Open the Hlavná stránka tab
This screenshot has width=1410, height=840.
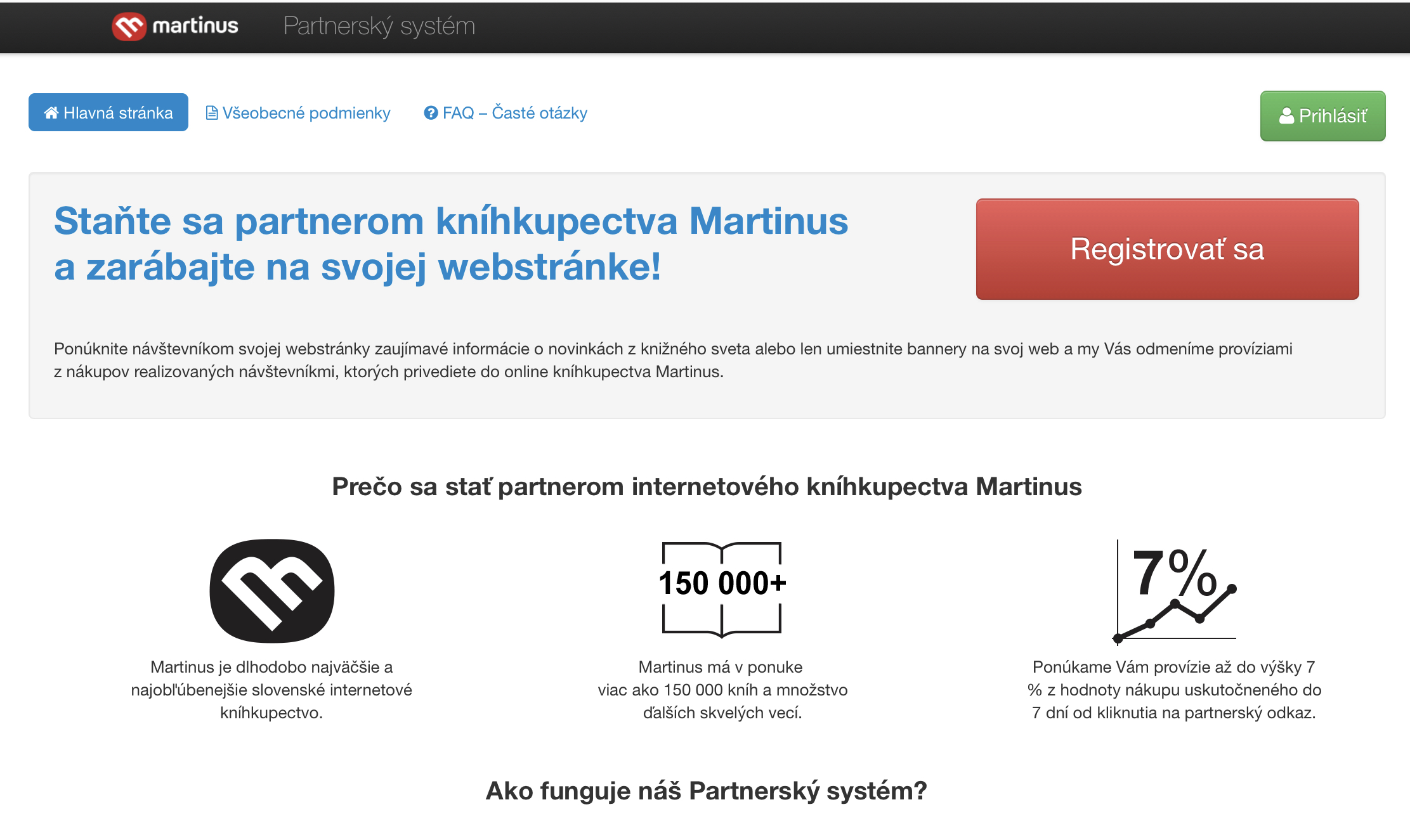pos(108,112)
